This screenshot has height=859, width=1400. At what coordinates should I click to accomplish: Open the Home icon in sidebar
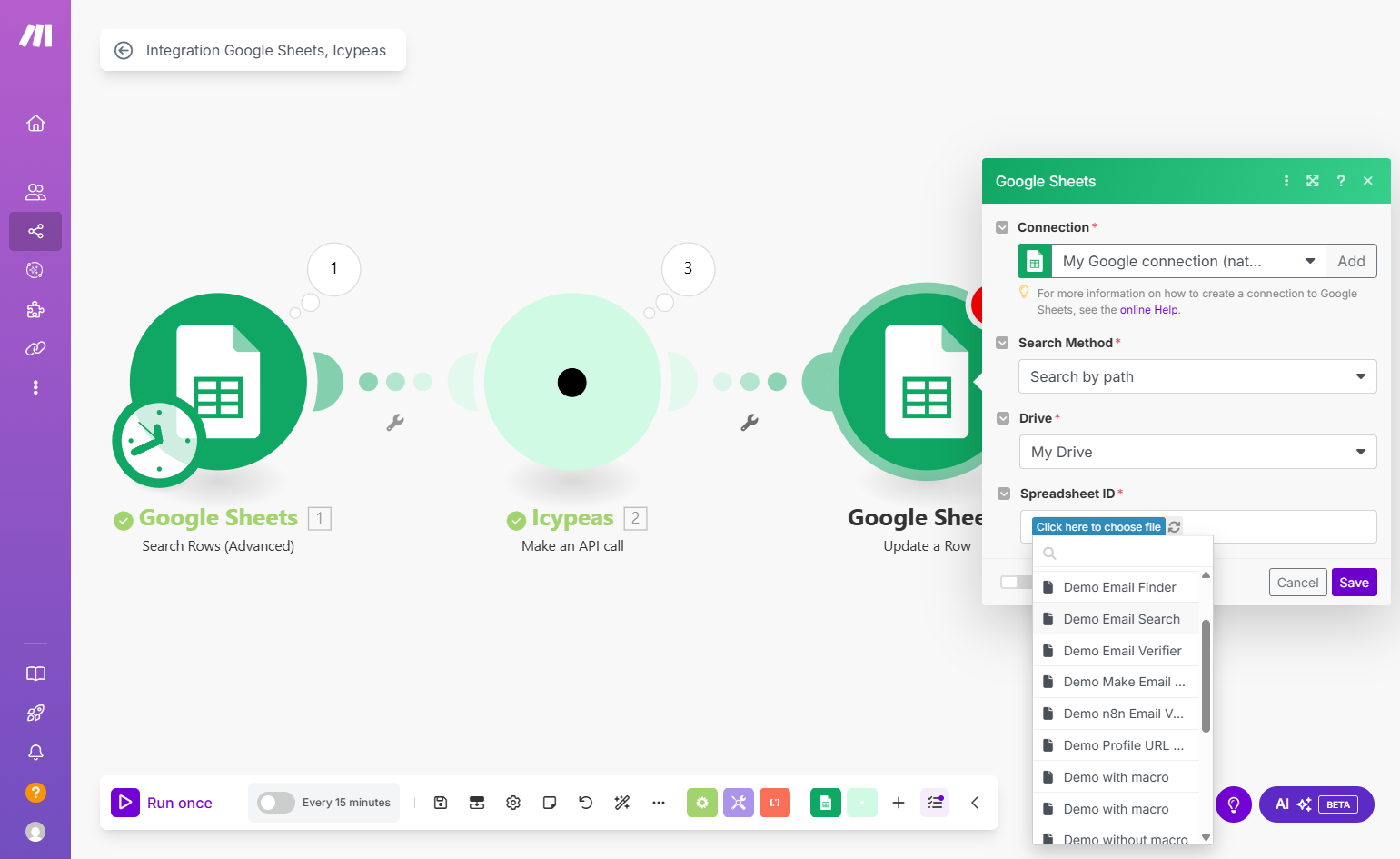(x=35, y=123)
